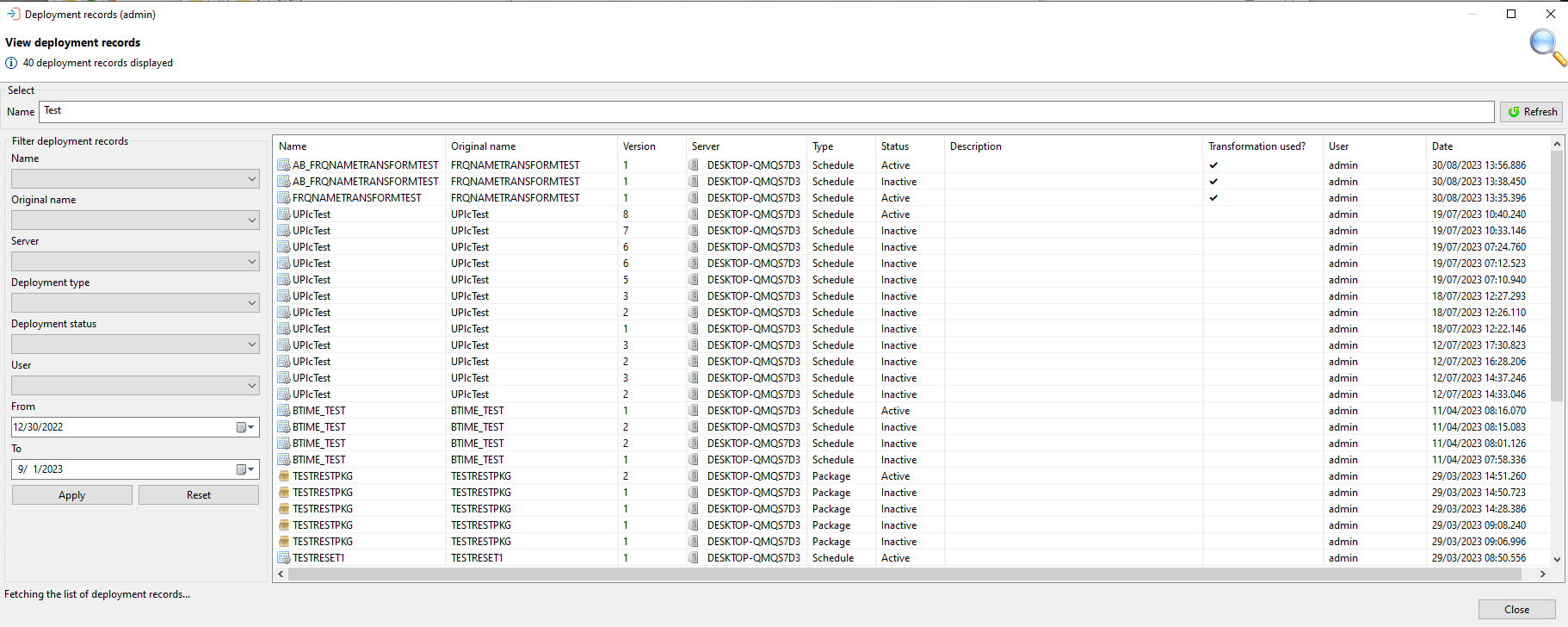The height and width of the screenshot is (627, 1568).
Task: Click the date cell 19/07/2023 10:40.240
Action: click(1478, 214)
